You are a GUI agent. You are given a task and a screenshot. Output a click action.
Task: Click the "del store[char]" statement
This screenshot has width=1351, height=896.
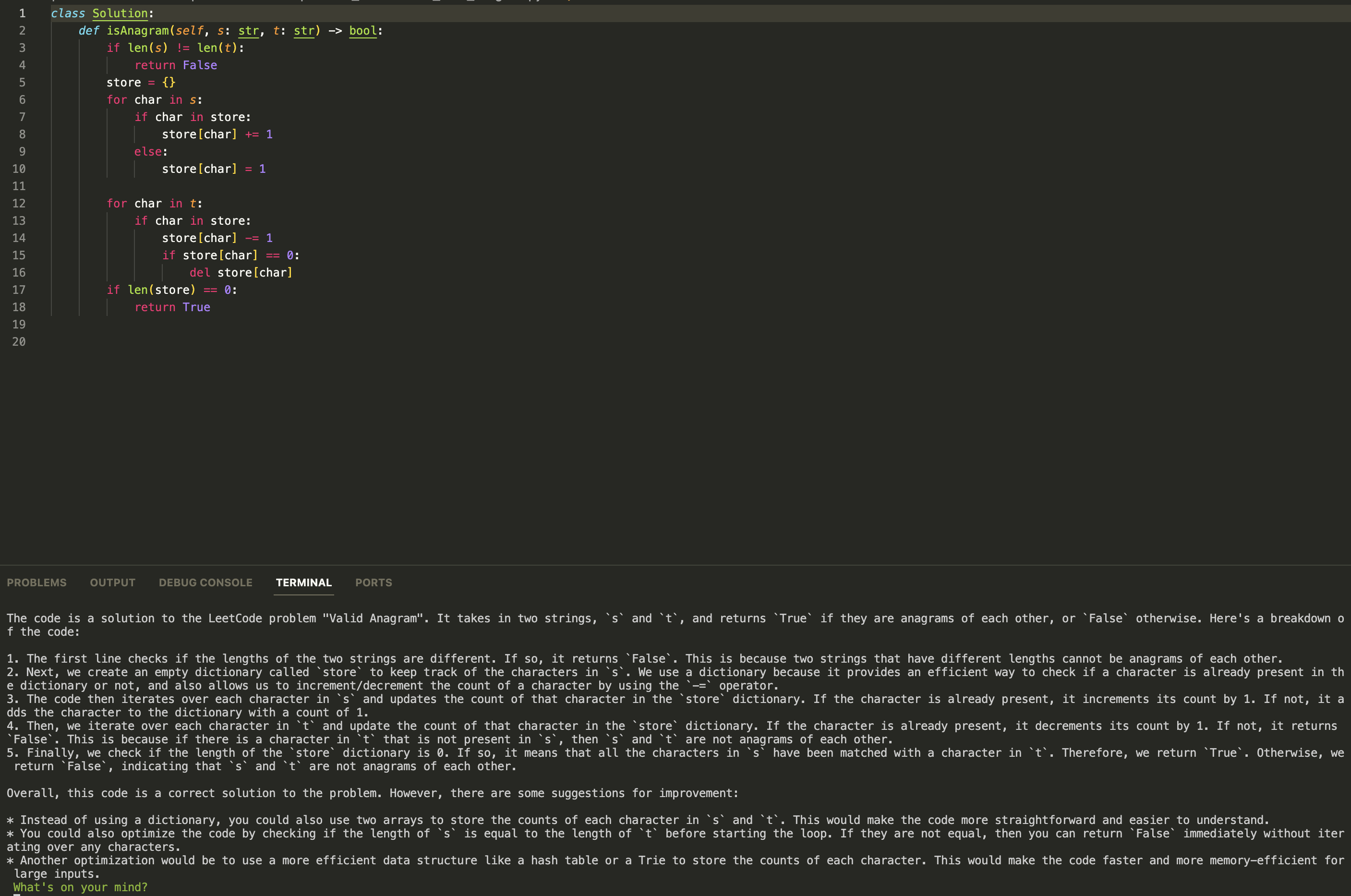(241, 273)
